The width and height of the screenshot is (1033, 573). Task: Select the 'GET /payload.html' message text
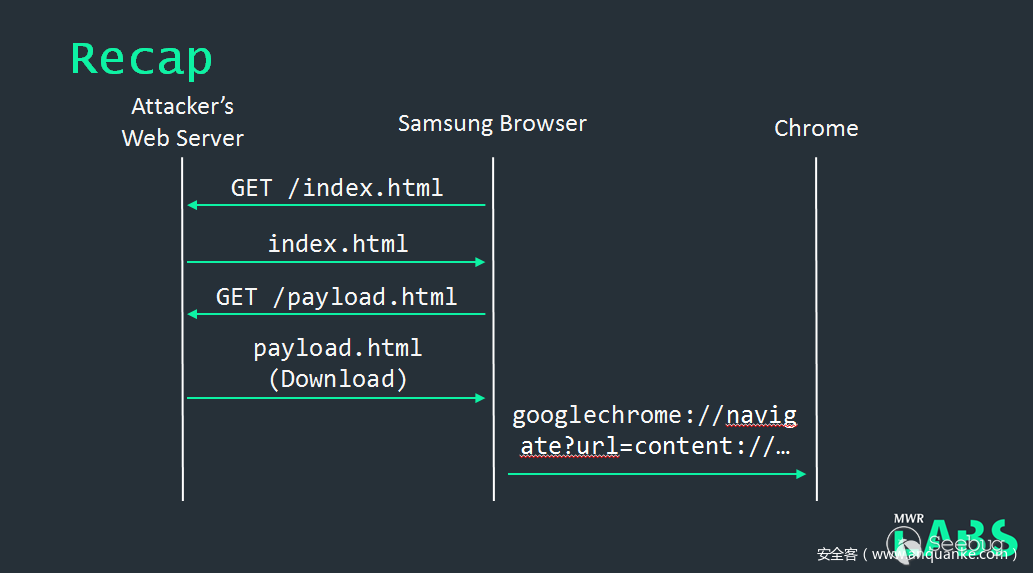click(336, 297)
